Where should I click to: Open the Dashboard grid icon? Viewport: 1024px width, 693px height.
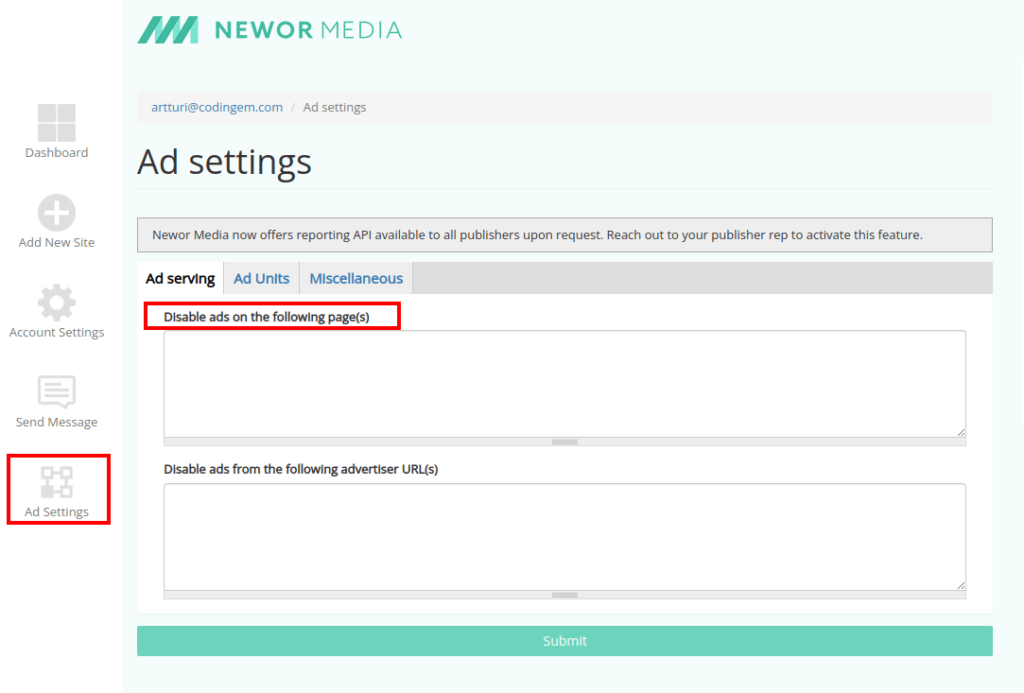[x=56, y=123]
